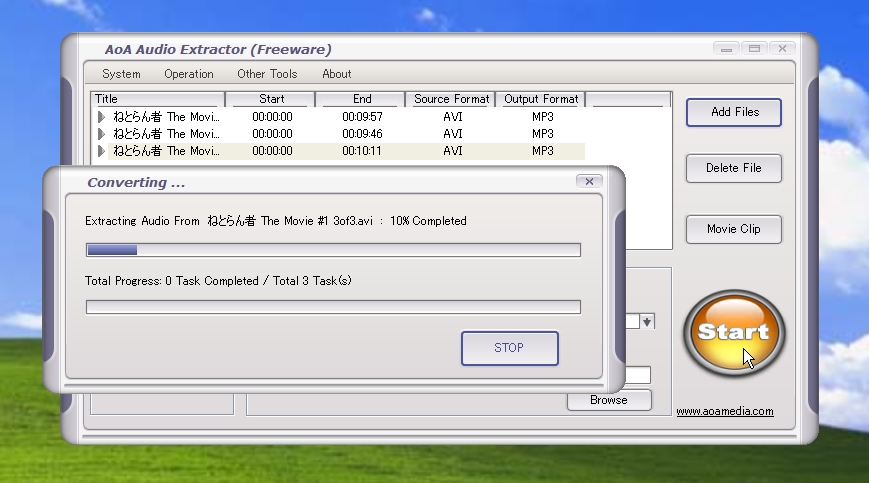Open the Operation menu
The height and width of the screenshot is (483, 869).
pos(188,74)
